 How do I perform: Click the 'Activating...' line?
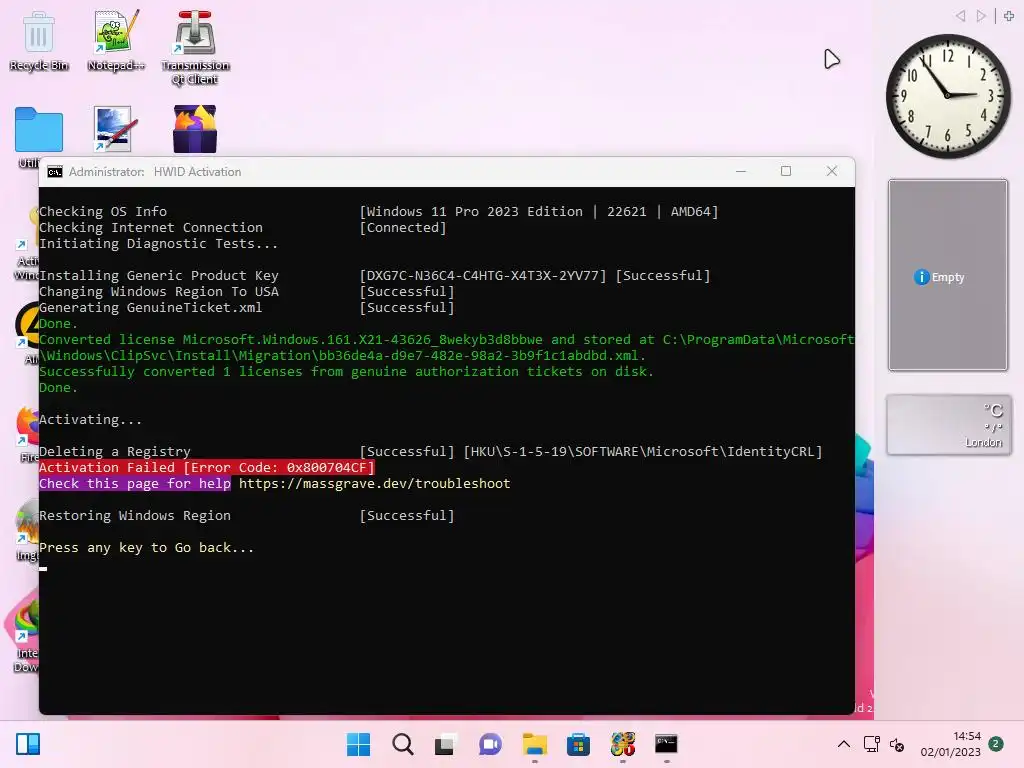coord(90,420)
